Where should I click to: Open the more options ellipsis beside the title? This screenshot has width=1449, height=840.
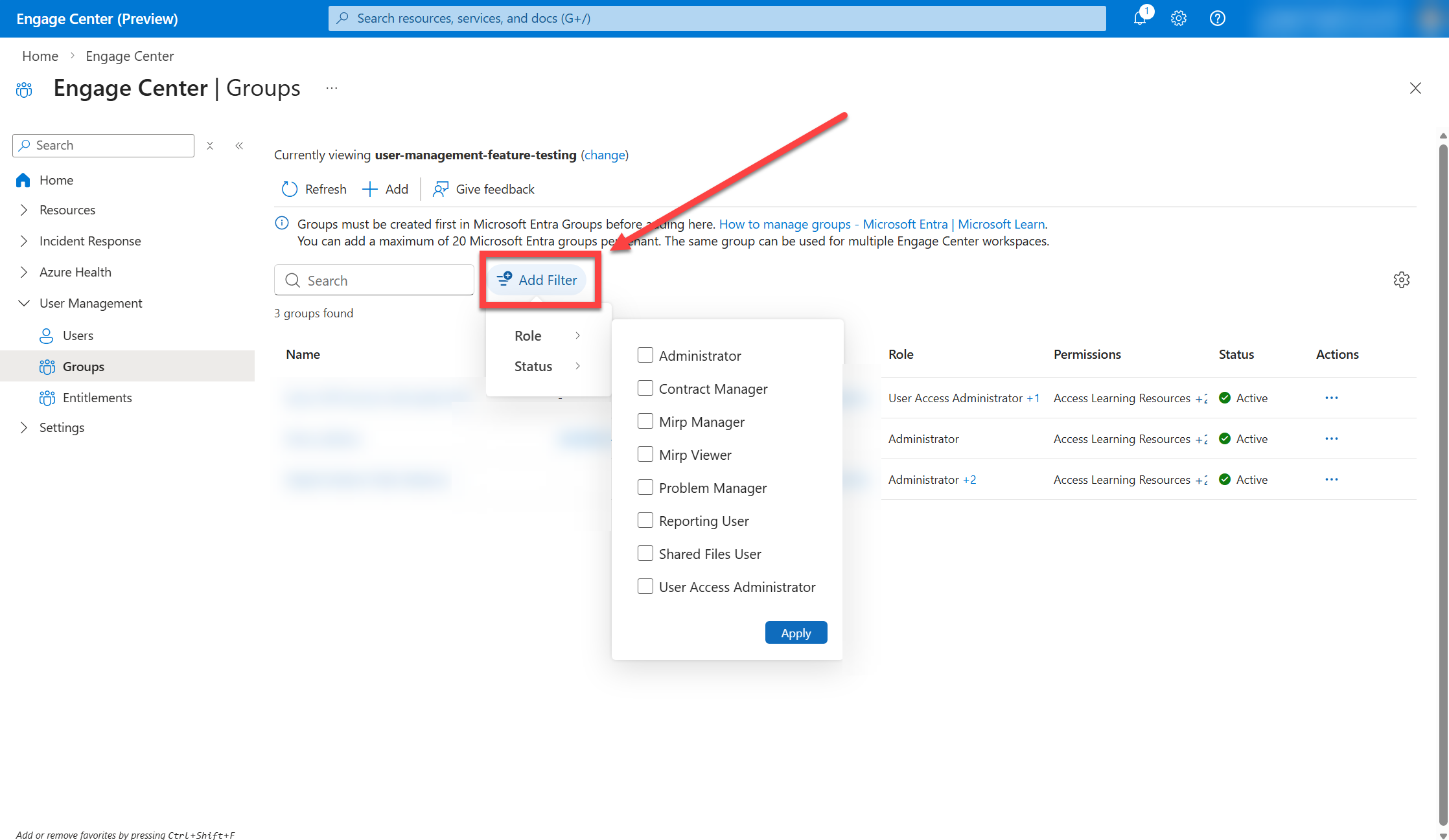[x=332, y=88]
